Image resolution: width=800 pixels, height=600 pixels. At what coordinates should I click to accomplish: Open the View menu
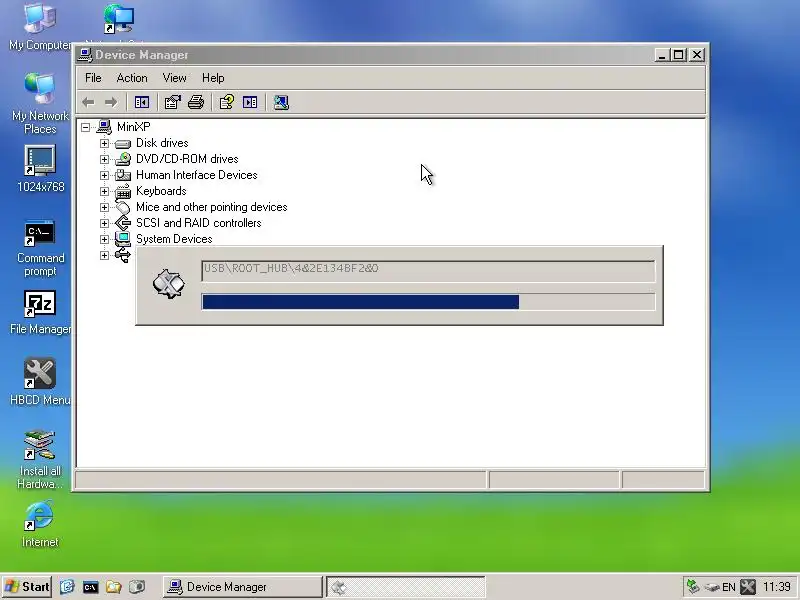point(174,78)
